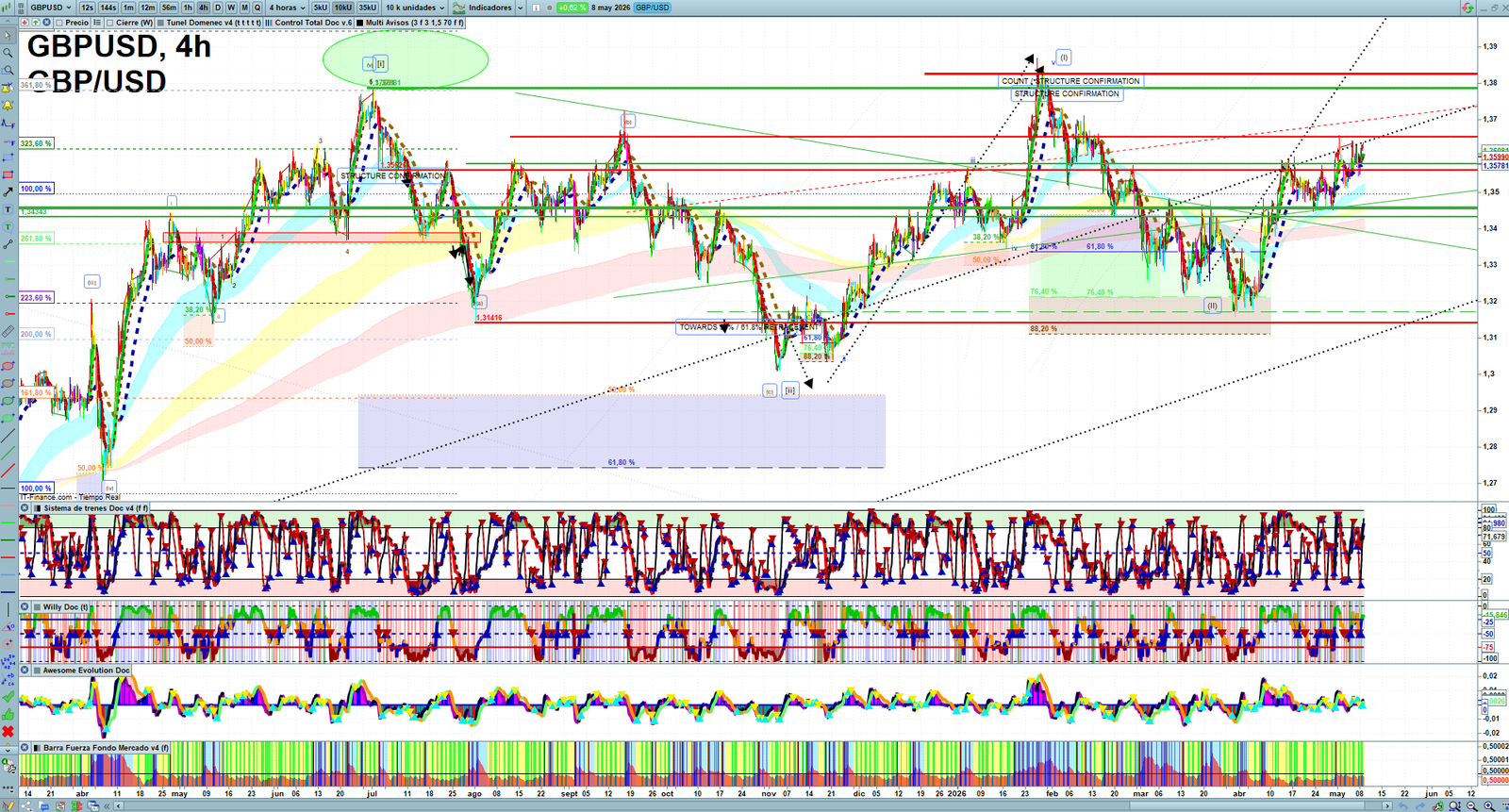Close the Willy Doc indicator panel

[25, 607]
